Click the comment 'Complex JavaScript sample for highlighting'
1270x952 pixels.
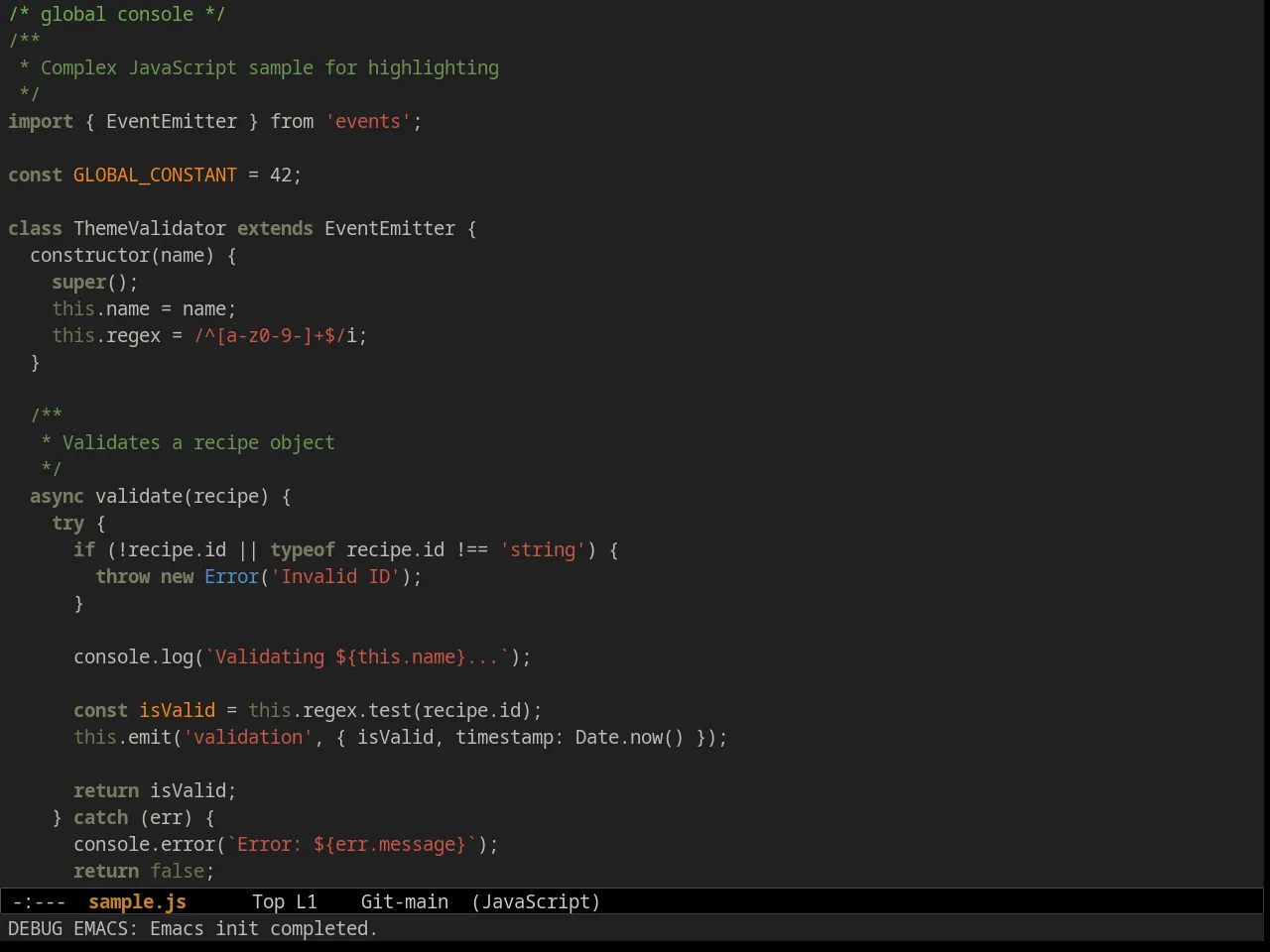(x=270, y=67)
